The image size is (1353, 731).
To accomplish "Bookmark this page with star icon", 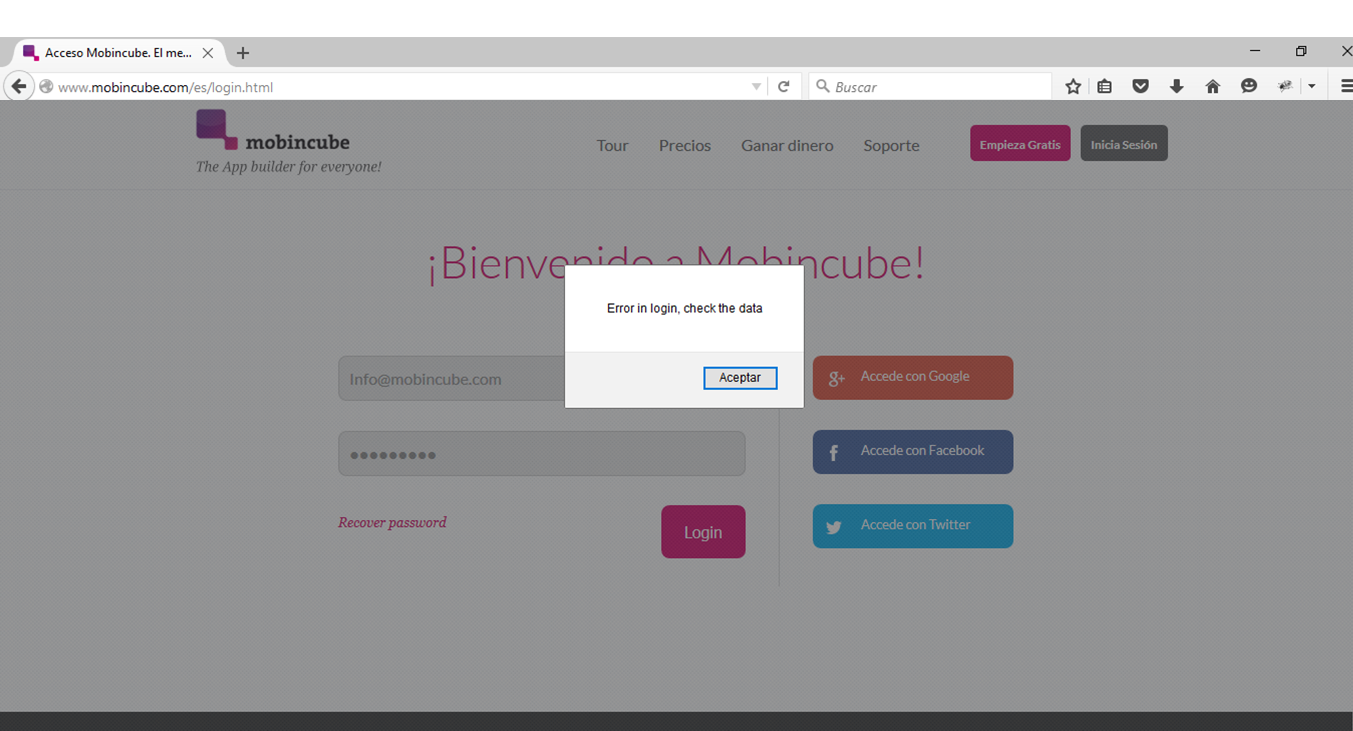I will click(1073, 87).
